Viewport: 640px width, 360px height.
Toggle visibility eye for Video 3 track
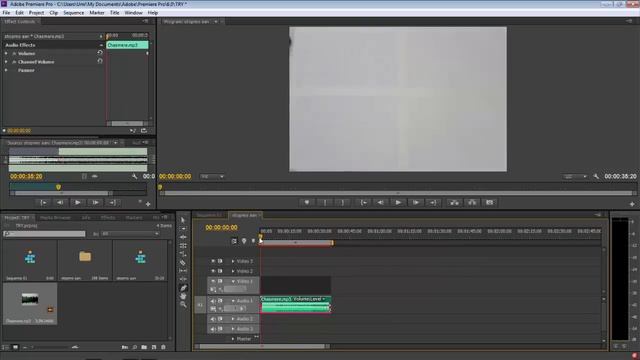pos(213,261)
